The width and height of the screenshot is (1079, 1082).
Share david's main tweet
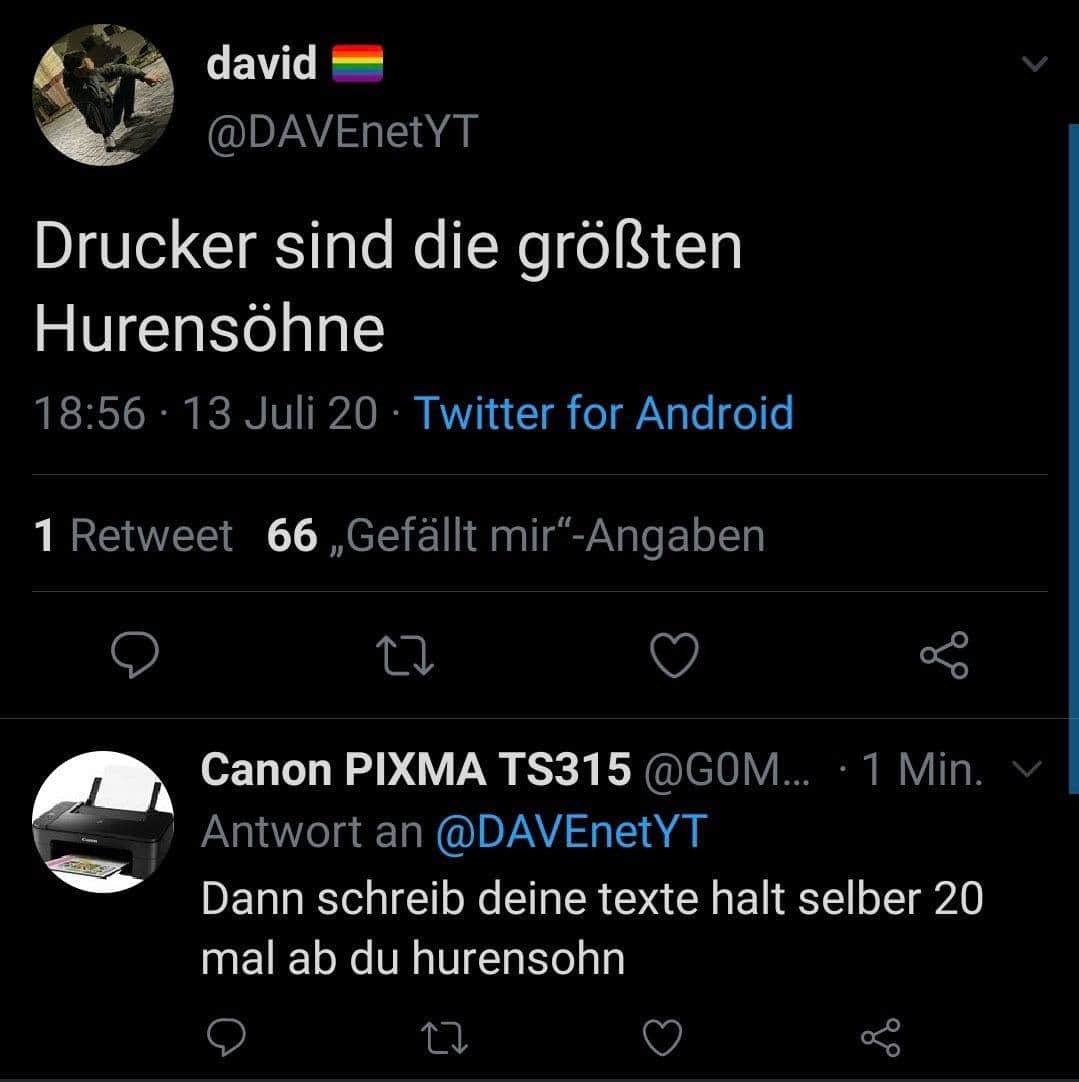tap(943, 655)
